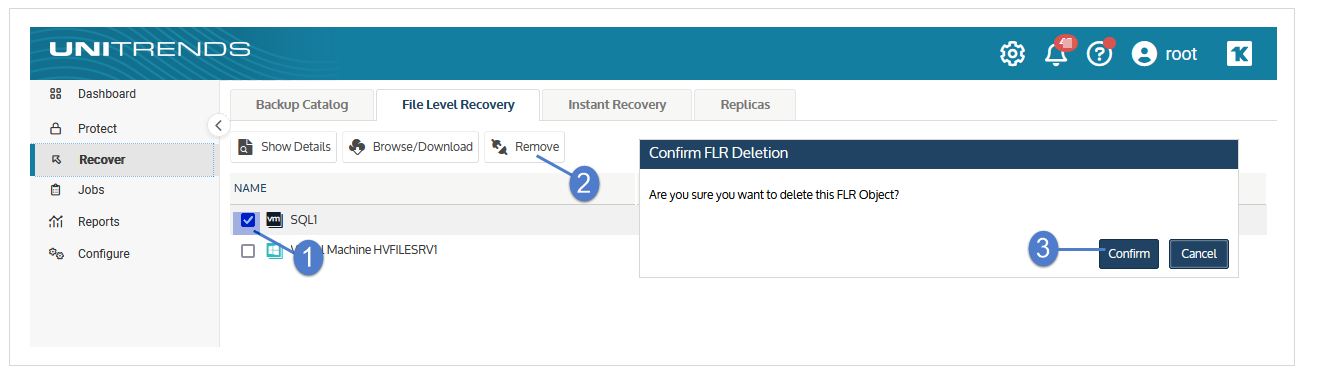1322x389 pixels.
Task: Open the help question mark icon
Action: tap(1100, 53)
